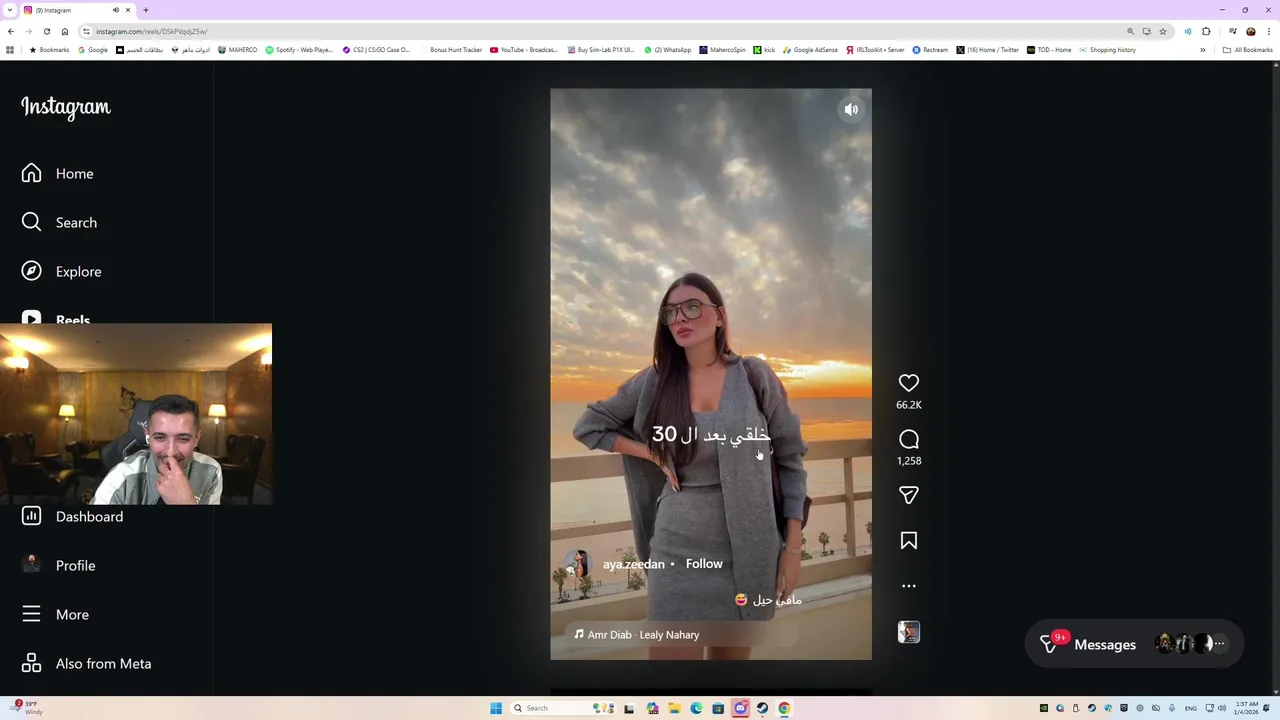The width and height of the screenshot is (1280, 720).
Task: Mute the Instagram tab via its speaker icon
Action: 115,10
